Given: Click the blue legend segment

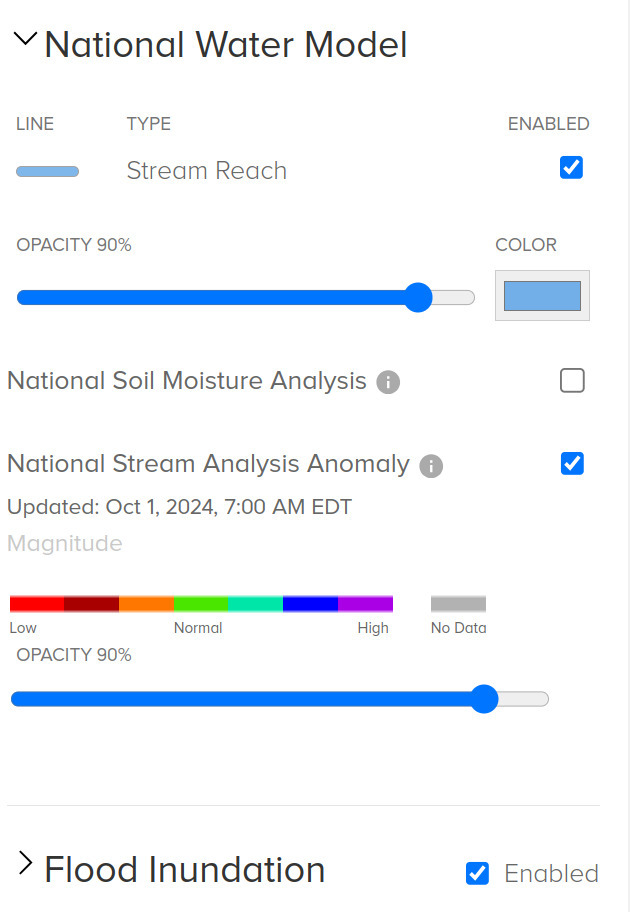Looking at the screenshot, I should (310, 603).
